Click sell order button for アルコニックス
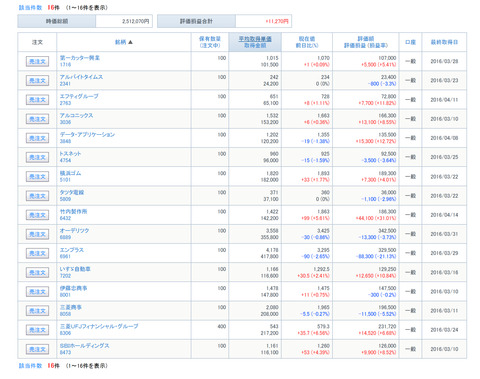 pos(37,119)
